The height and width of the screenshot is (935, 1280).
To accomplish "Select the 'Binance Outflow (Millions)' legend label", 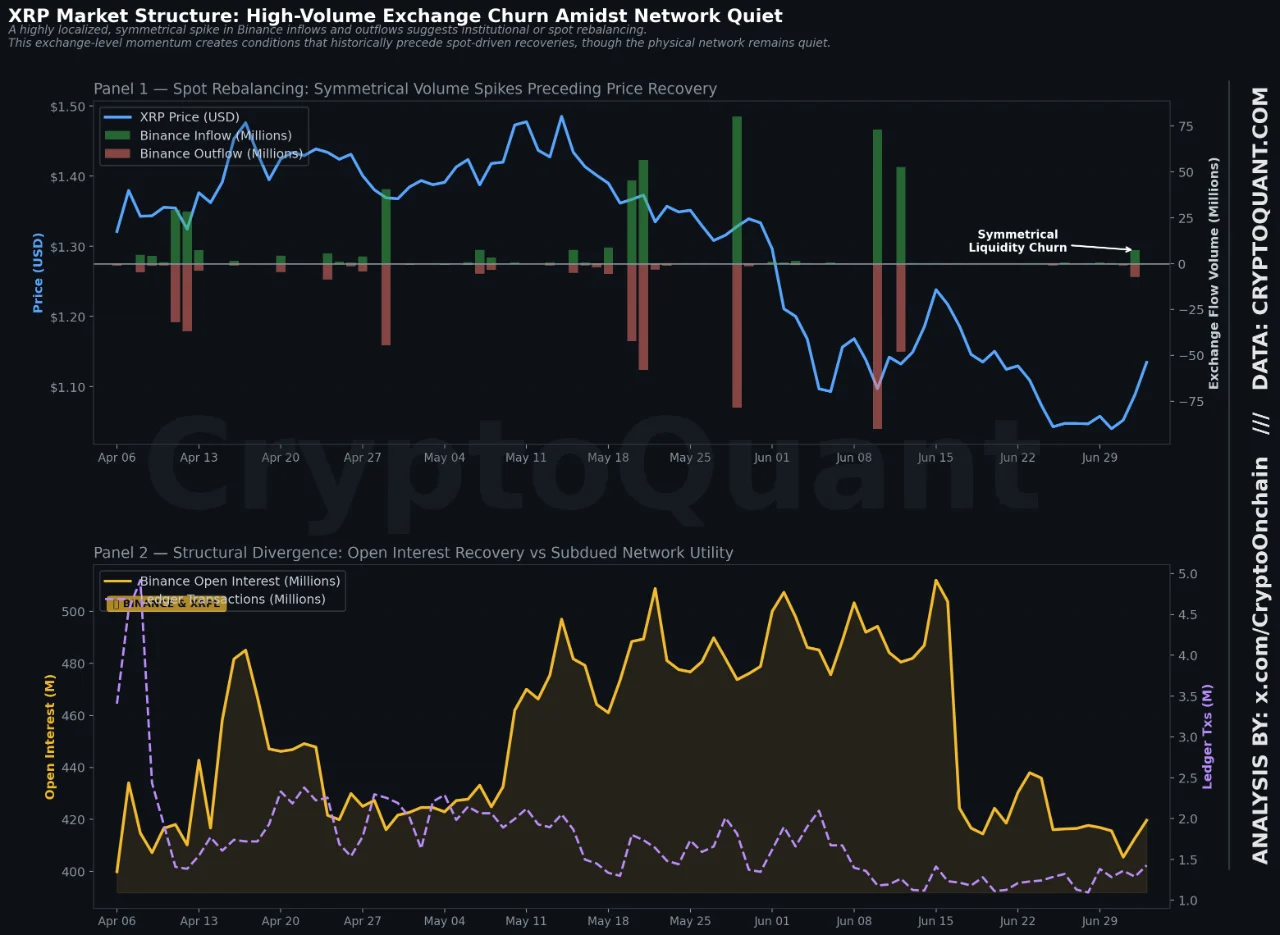I will (x=221, y=153).
